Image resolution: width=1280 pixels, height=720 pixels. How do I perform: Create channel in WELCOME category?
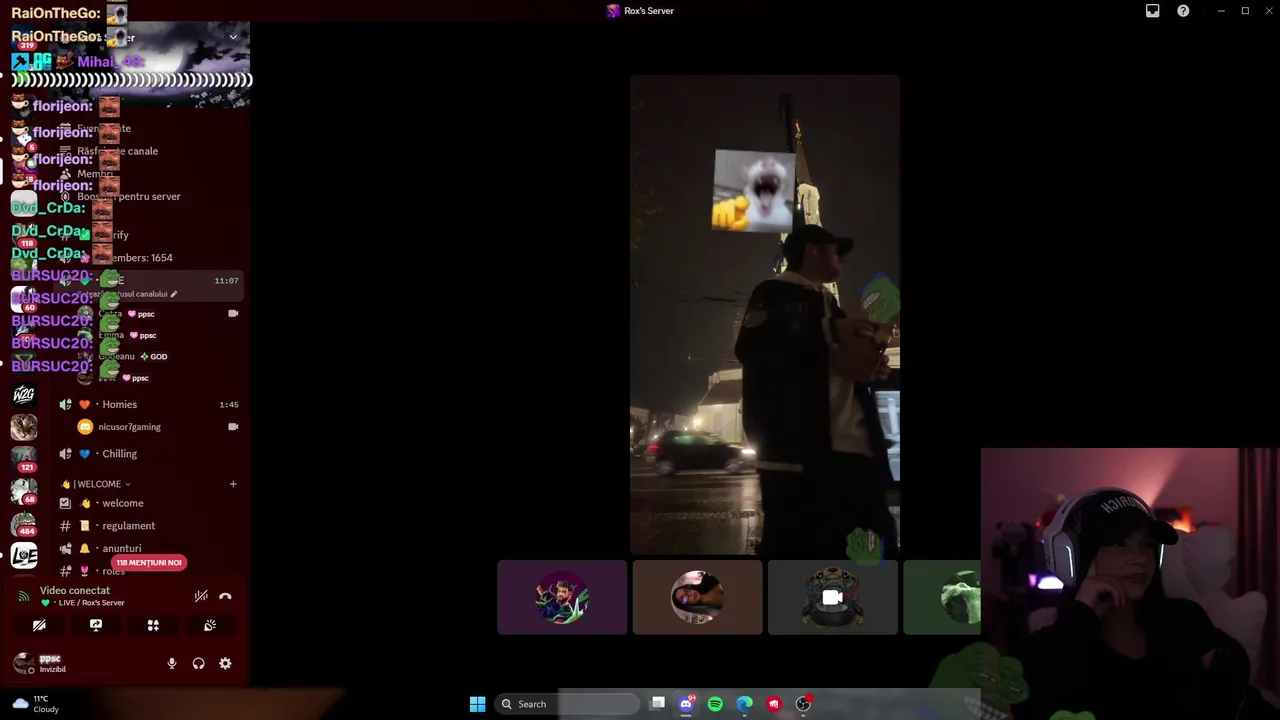pyautogui.click(x=233, y=484)
